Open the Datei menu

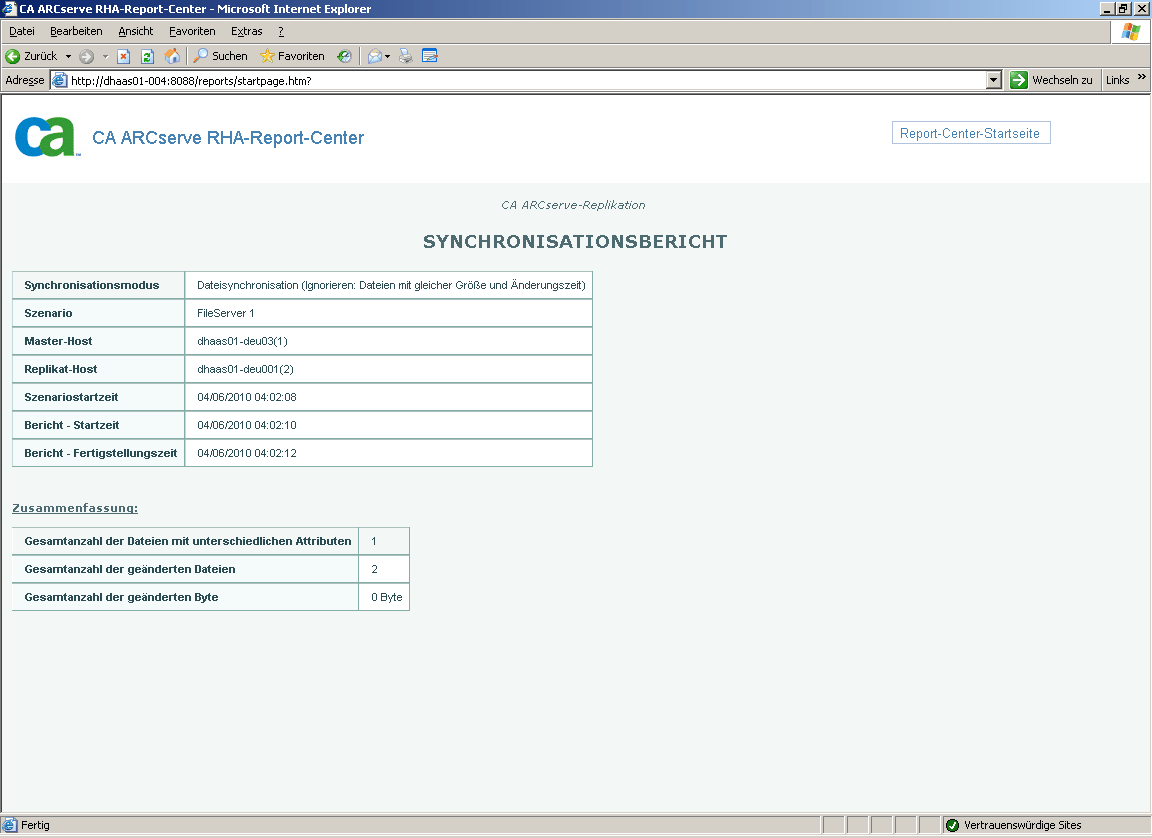22,31
